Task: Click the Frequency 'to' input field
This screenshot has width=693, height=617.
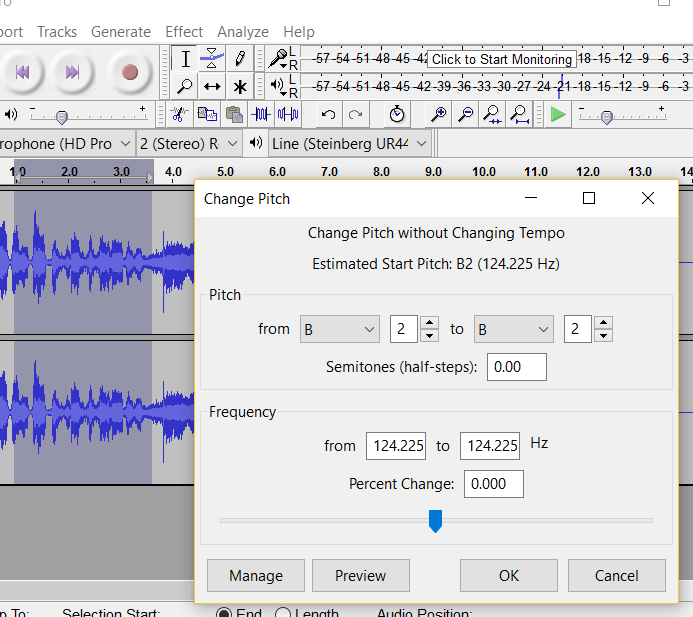Action: pos(490,446)
